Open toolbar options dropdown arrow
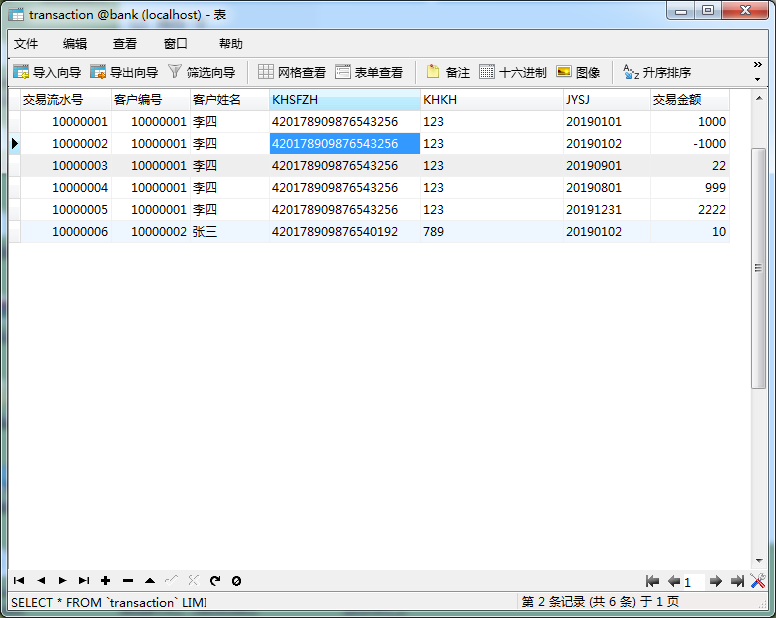Image resolution: width=776 pixels, height=618 pixels. (x=757, y=79)
